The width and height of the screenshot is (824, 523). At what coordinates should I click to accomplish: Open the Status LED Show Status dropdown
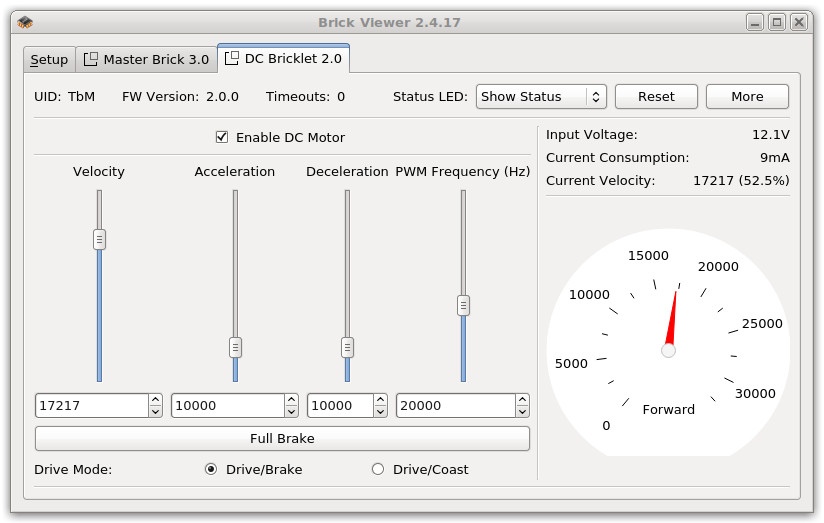point(541,97)
